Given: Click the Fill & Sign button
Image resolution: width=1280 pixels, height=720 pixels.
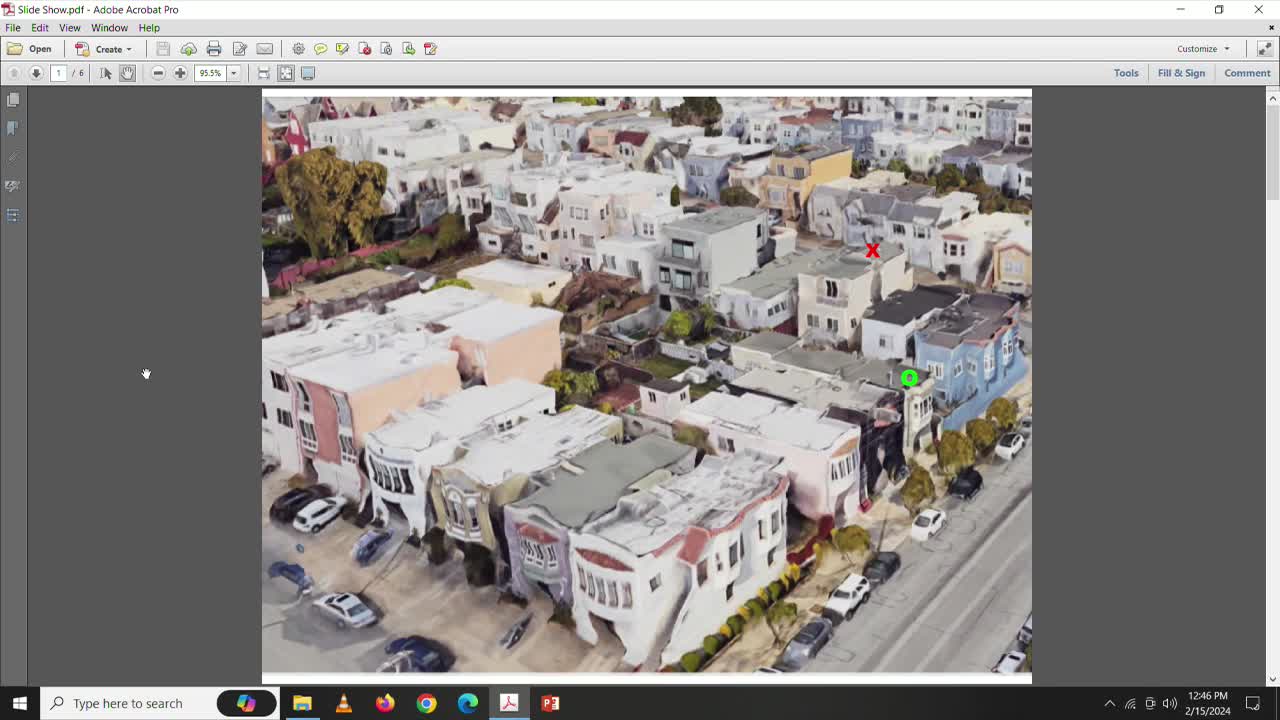Looking at the screenshot, I should (x=1182, y=72).
